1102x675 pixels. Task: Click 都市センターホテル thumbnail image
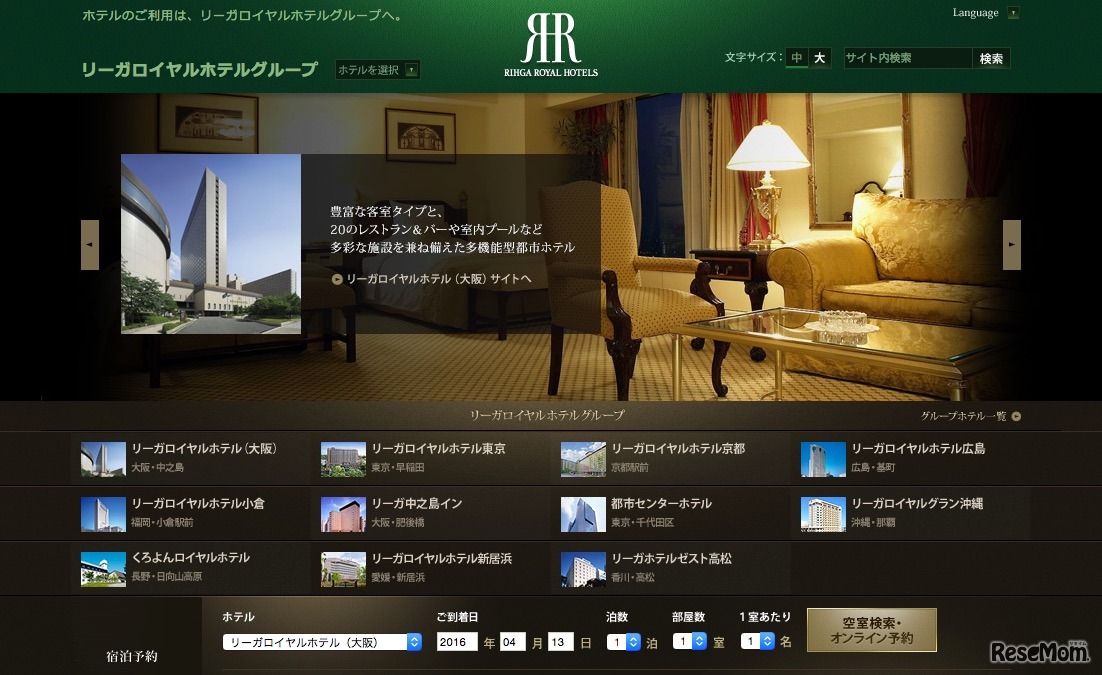click(583, 514)
